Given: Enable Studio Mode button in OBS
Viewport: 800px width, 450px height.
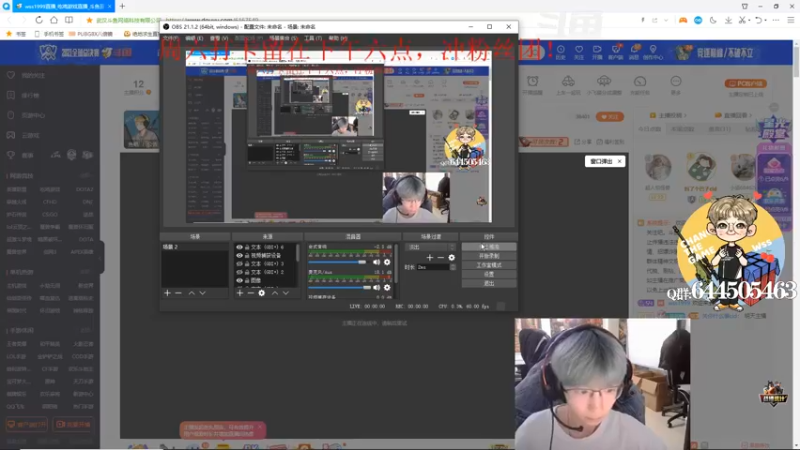Looking at the screenshot, I should [x=489, y=265].
